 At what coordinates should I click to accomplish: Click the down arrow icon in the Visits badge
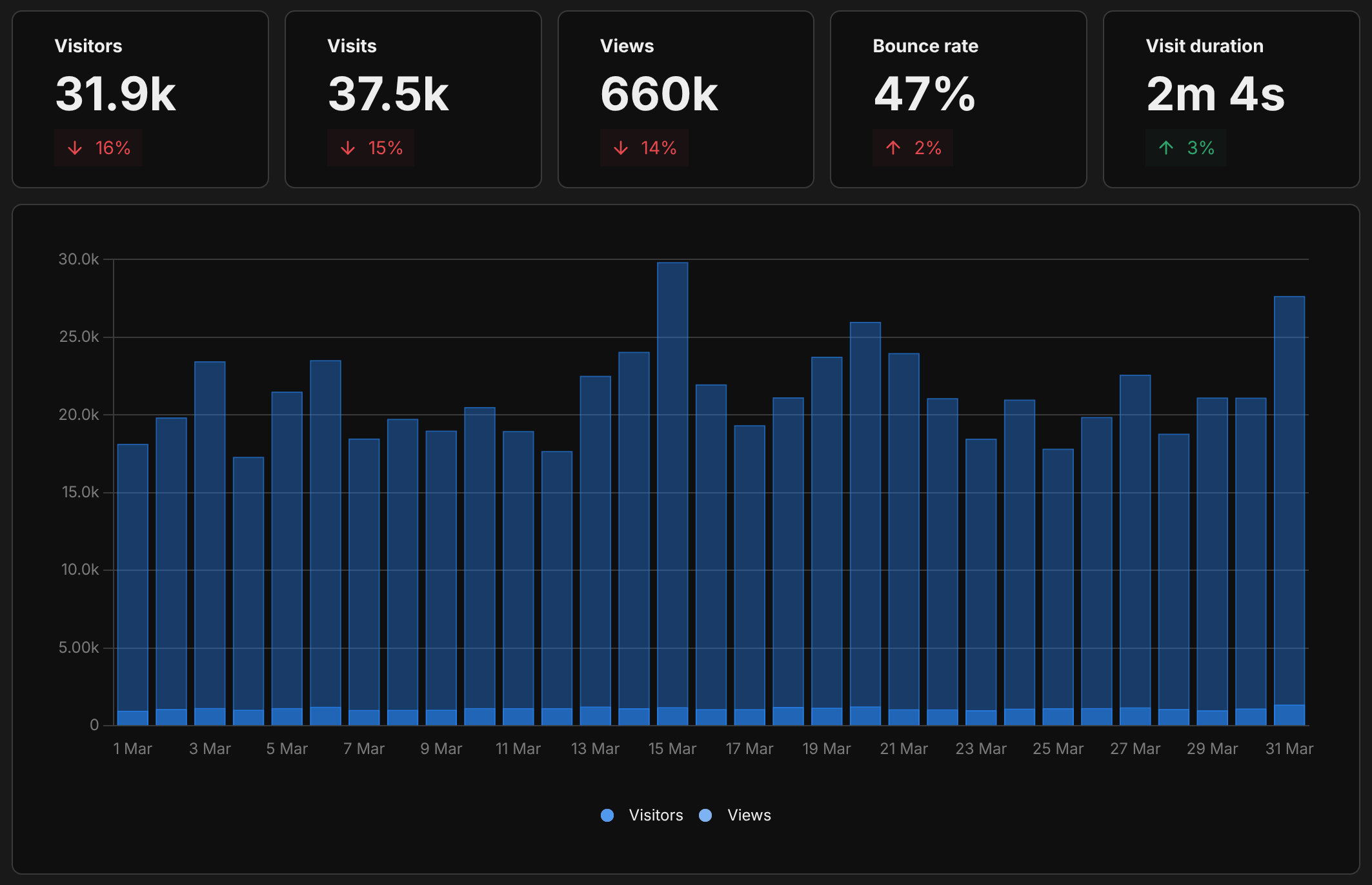348,148
